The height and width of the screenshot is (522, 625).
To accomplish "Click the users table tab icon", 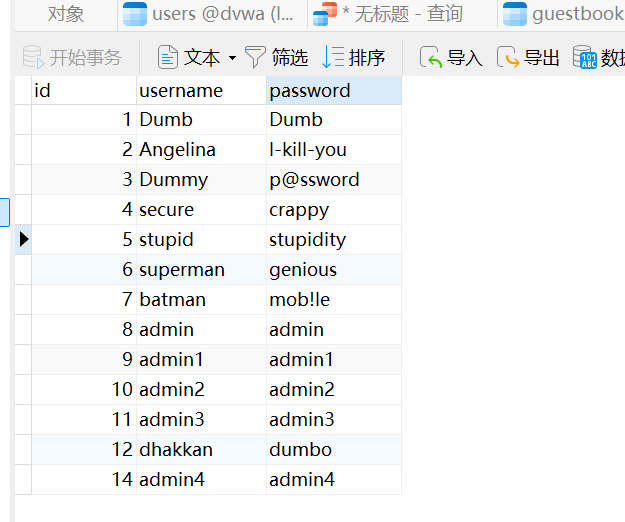I will (135, 14).
